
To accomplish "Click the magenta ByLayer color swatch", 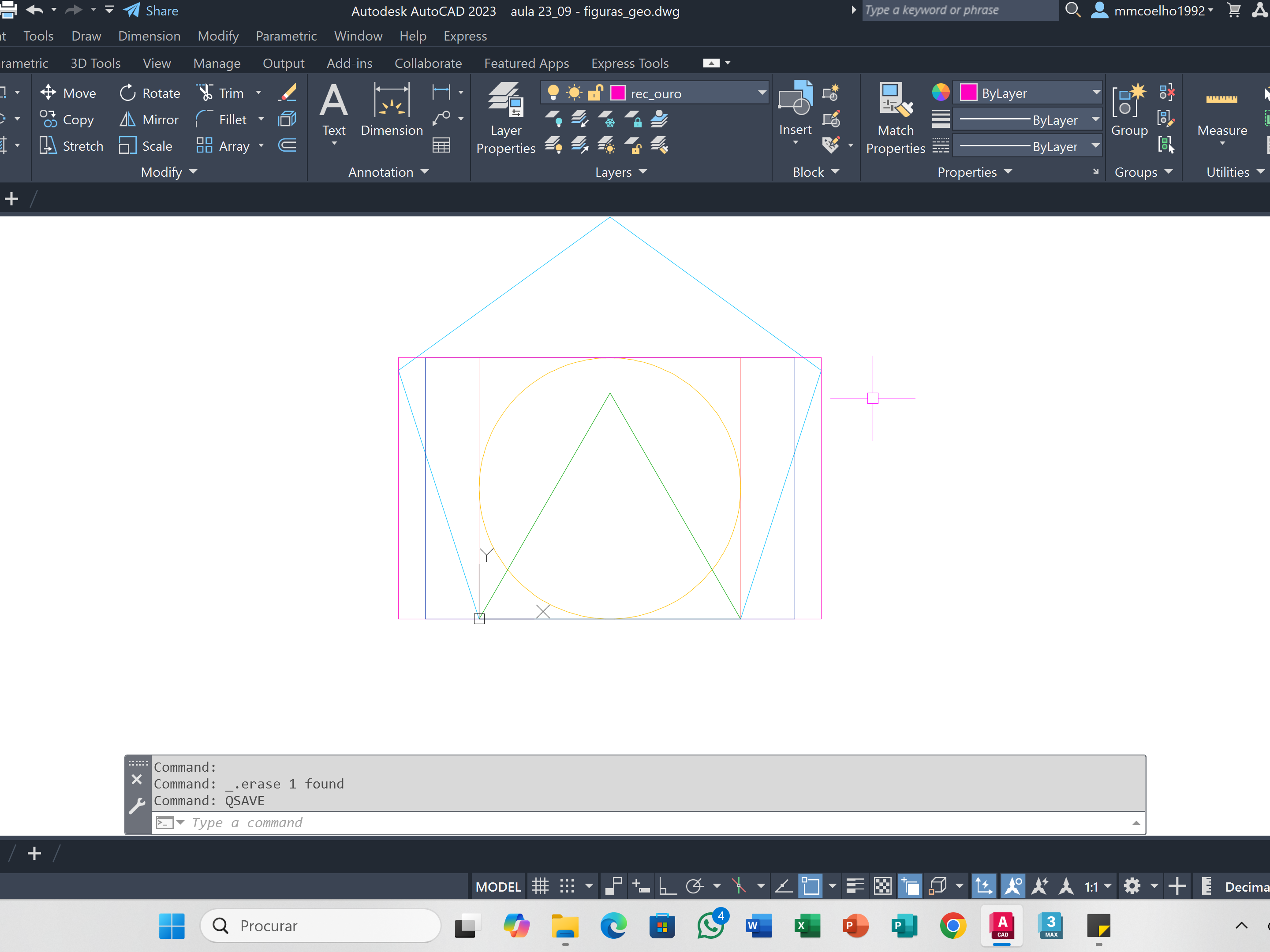I will pos(968,93).
